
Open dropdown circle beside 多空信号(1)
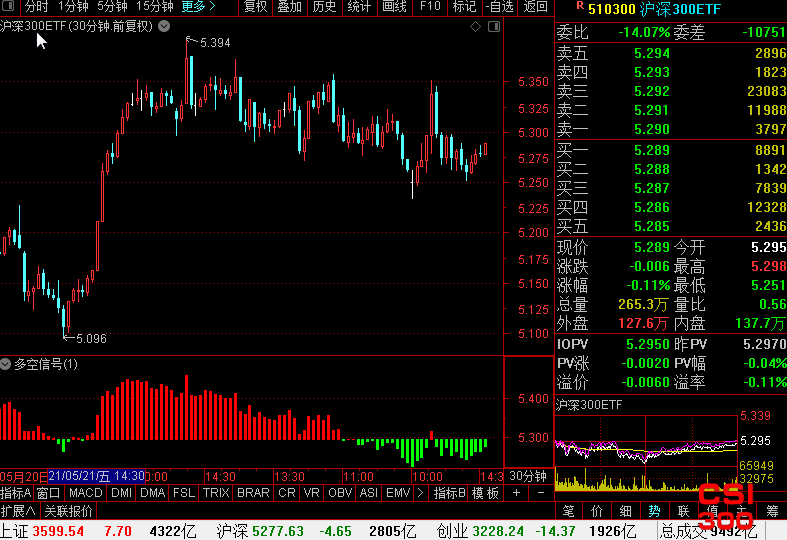click(x=6, y=364)
